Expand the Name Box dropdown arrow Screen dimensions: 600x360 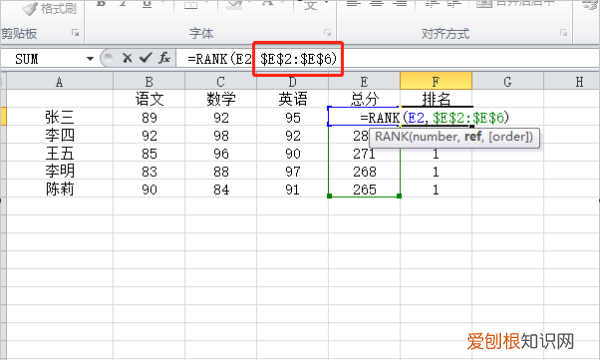point(90,59)
